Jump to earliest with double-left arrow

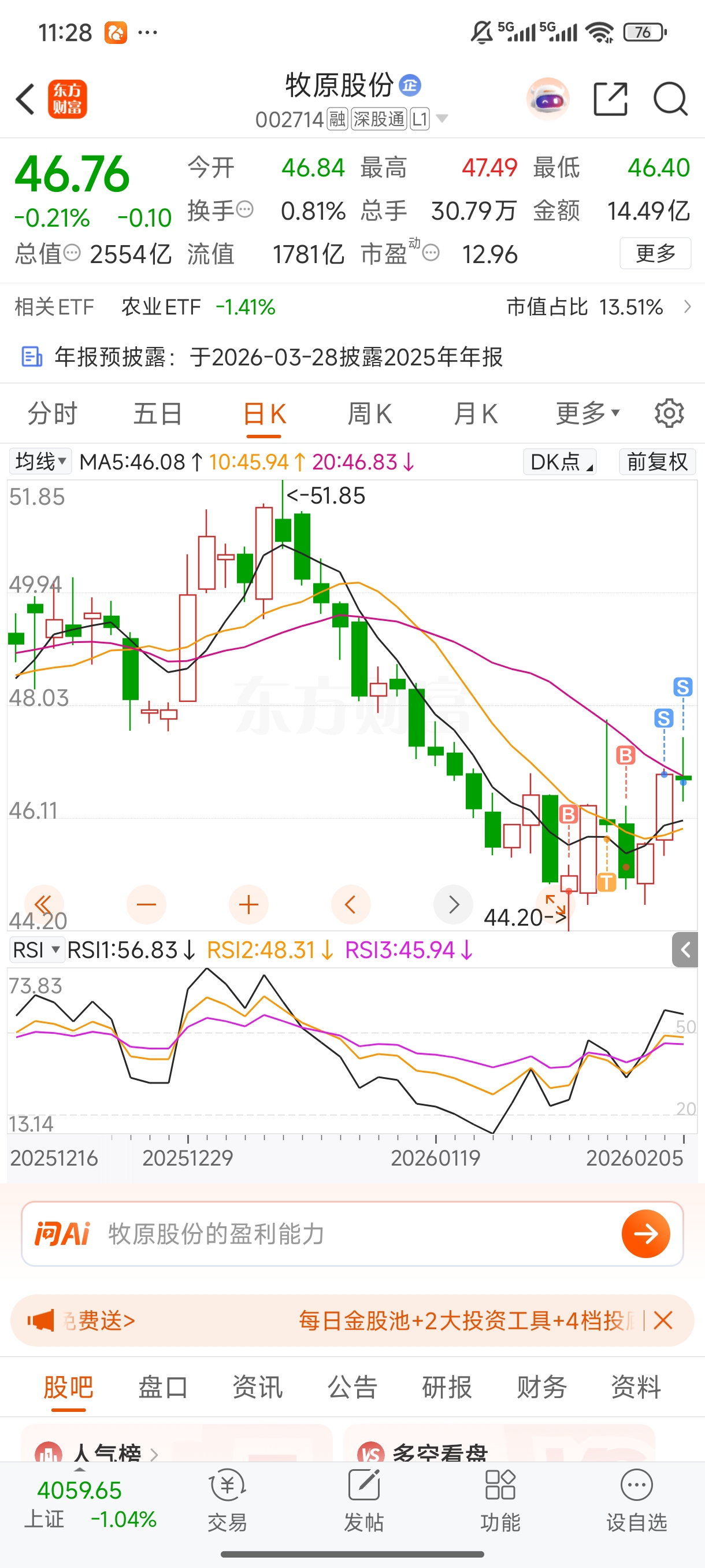pyautogui.click(x=44, y=904)
